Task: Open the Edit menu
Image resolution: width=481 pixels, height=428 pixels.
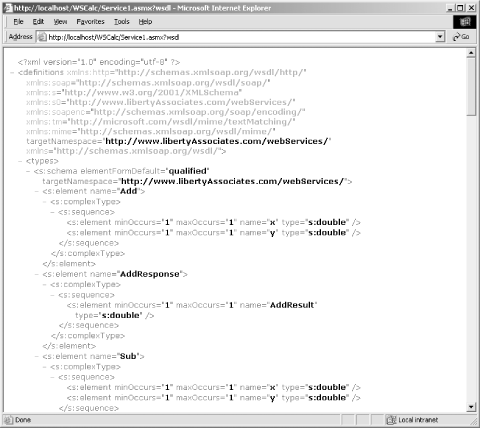Action: click(38, 22)
